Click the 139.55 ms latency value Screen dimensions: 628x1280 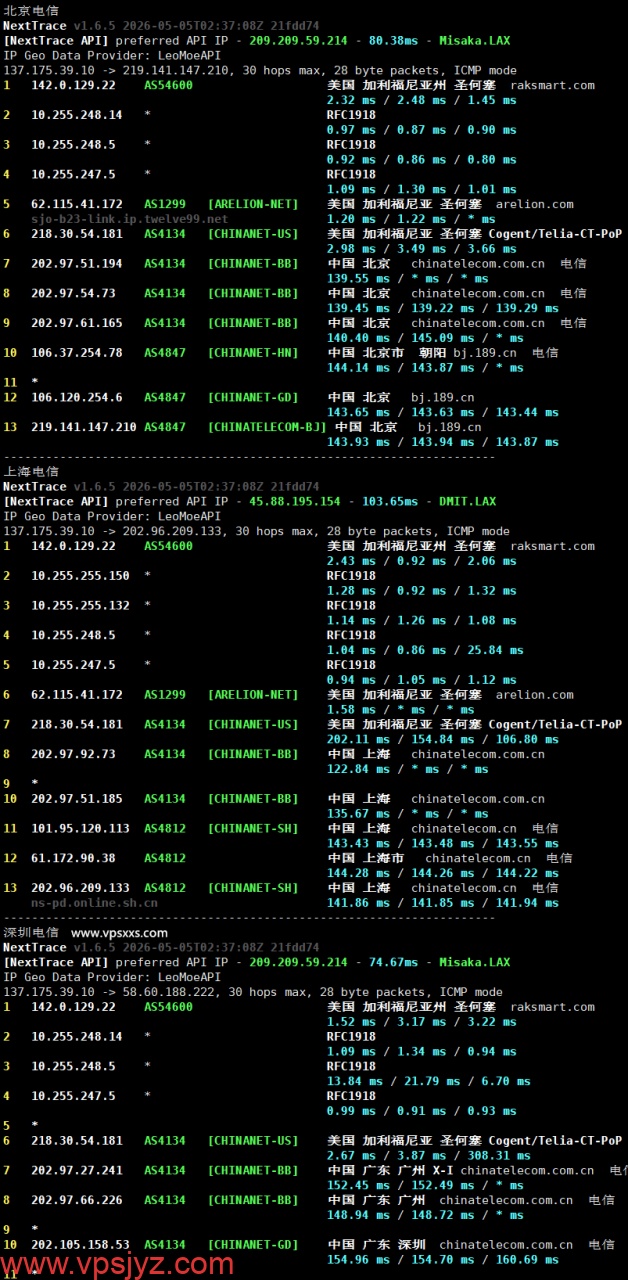click(x=358, y=278)
